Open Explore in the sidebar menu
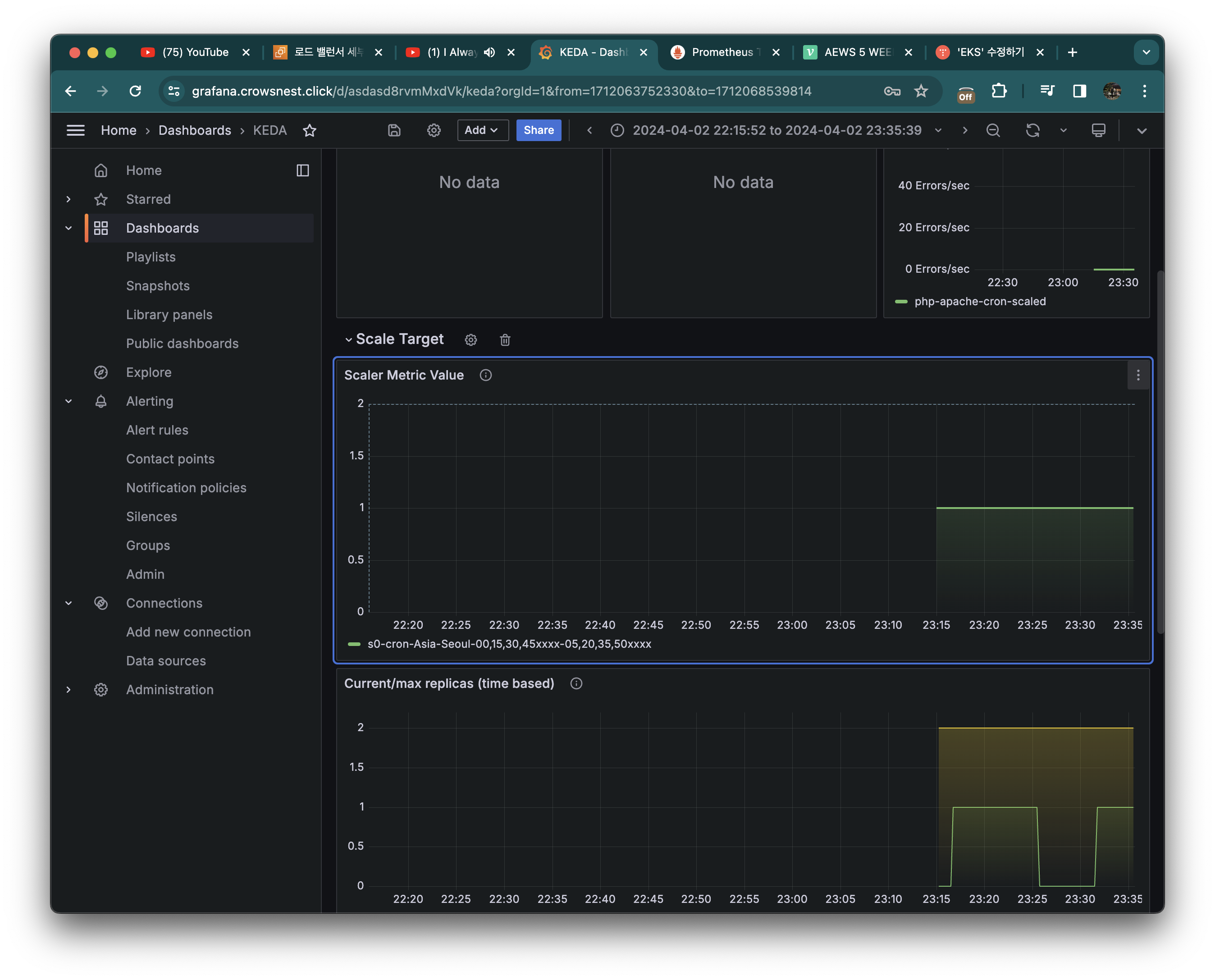The height and width of the screenshot is (980, 1215). point(148,373)
